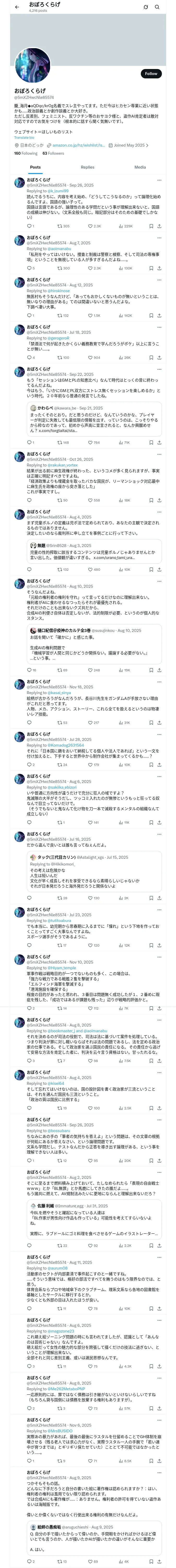The width and height of the screenshot is (176, 1568).
Task: Share the reply to @gerogeroR
Action: coord(159,357)
